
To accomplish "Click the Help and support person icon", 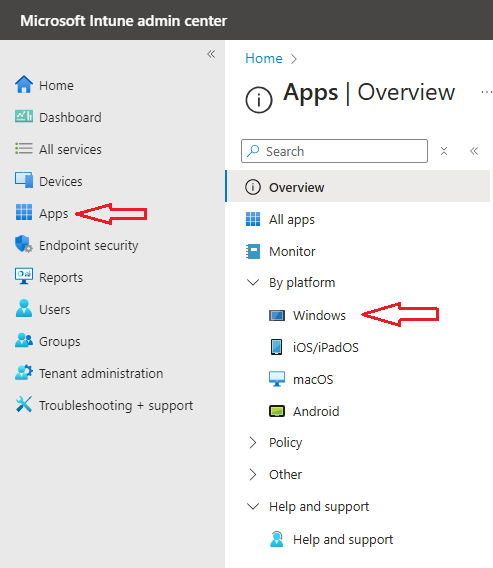I will [x=277, y=539].
